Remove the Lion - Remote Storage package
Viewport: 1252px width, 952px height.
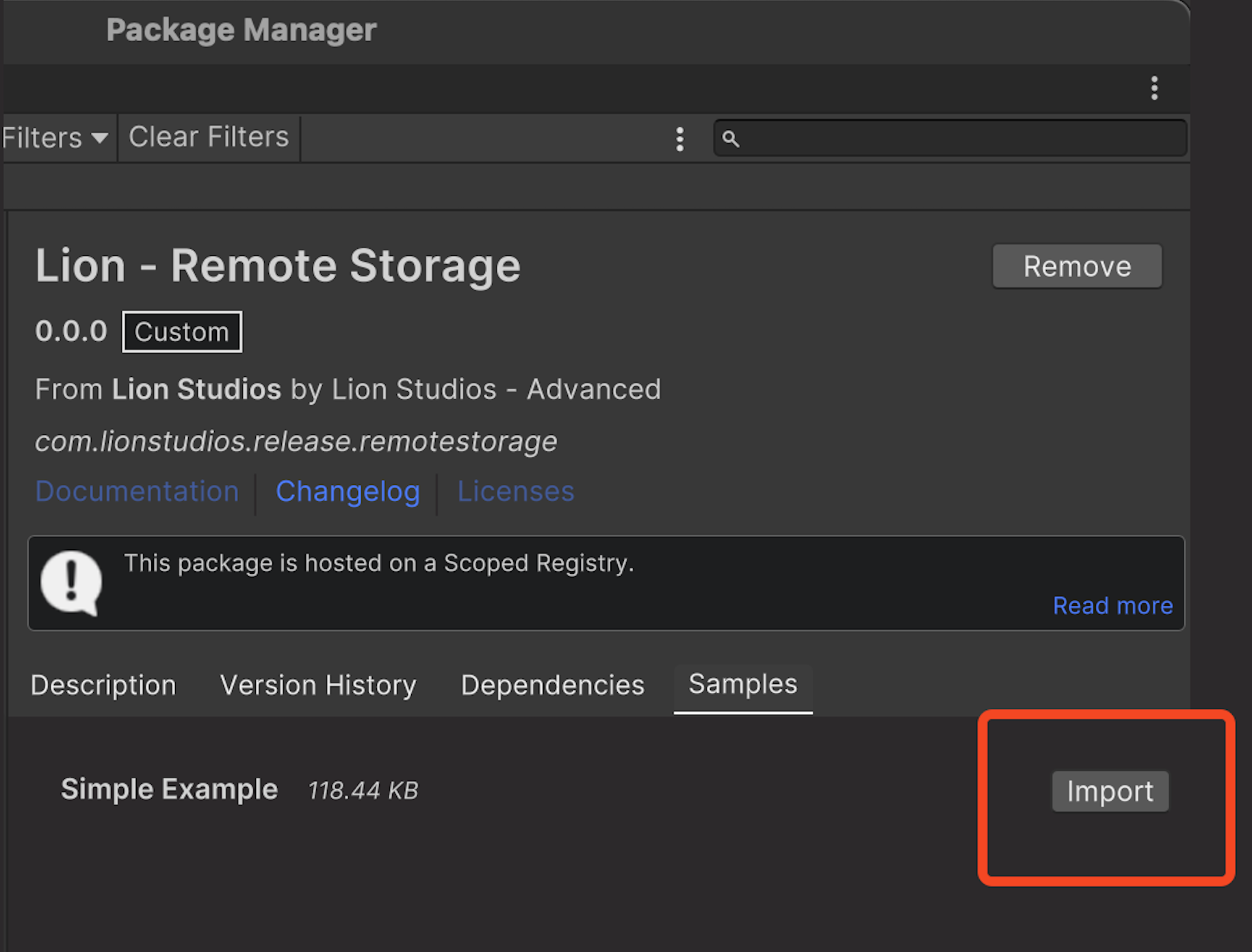(1076, 266)
